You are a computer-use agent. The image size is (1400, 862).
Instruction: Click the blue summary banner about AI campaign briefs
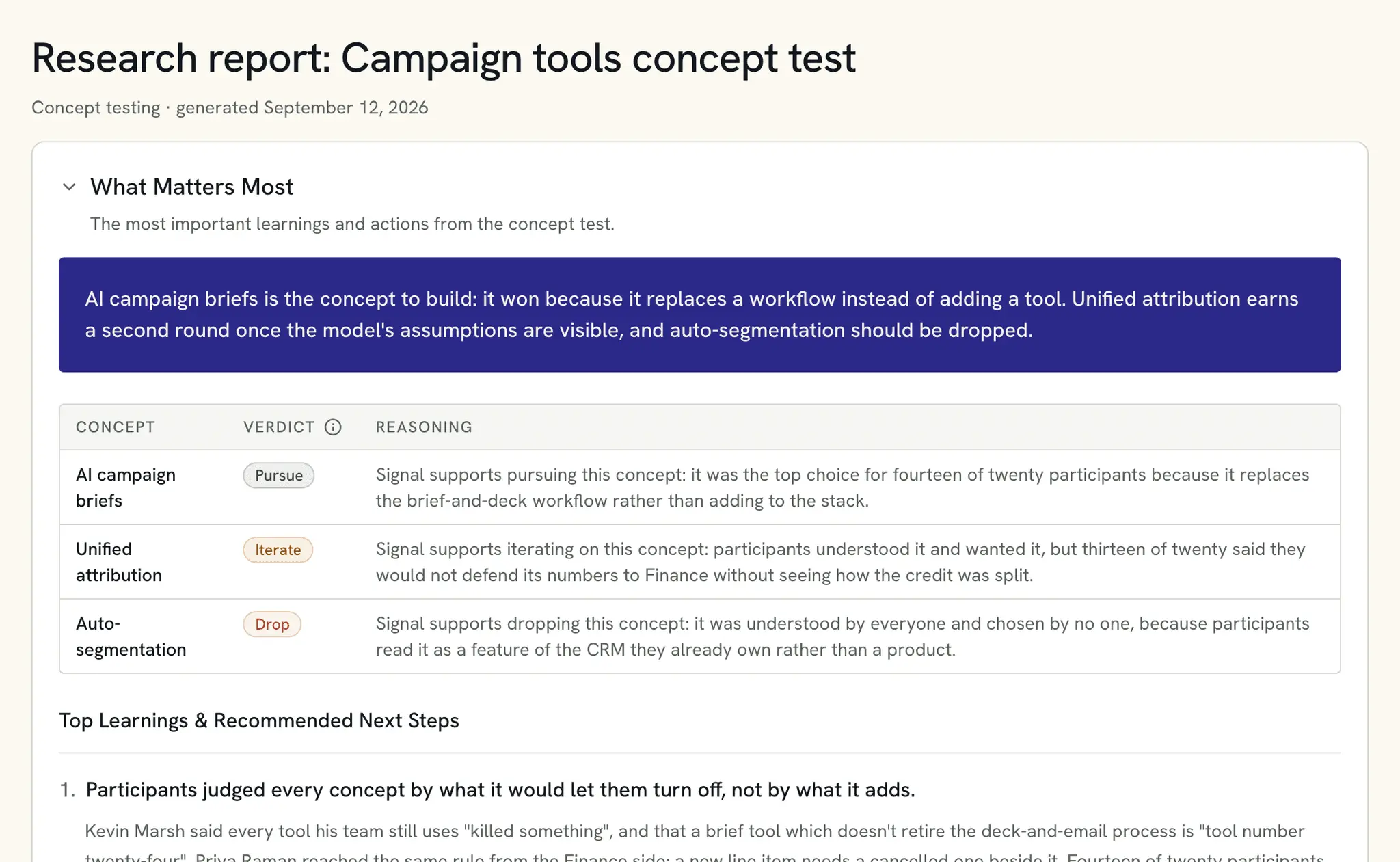[699, 314]
